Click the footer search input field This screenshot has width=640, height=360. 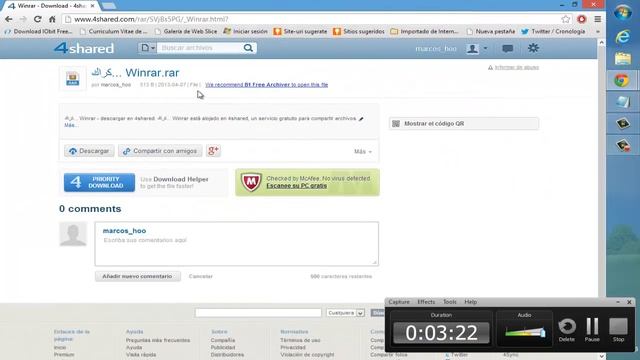[258, 313]
